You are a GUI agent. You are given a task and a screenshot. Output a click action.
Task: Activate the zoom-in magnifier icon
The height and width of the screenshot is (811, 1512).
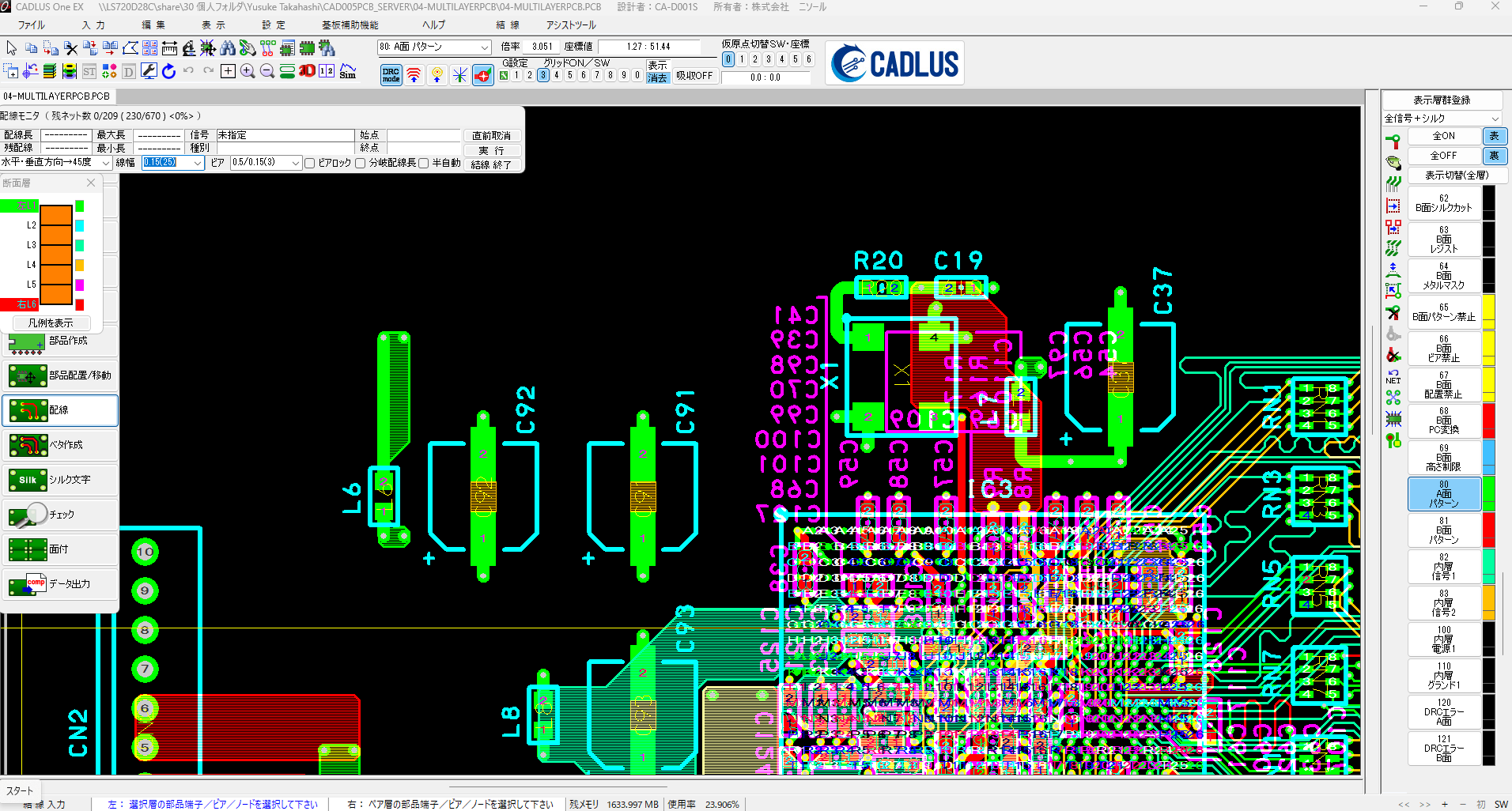tap(248, 70)
